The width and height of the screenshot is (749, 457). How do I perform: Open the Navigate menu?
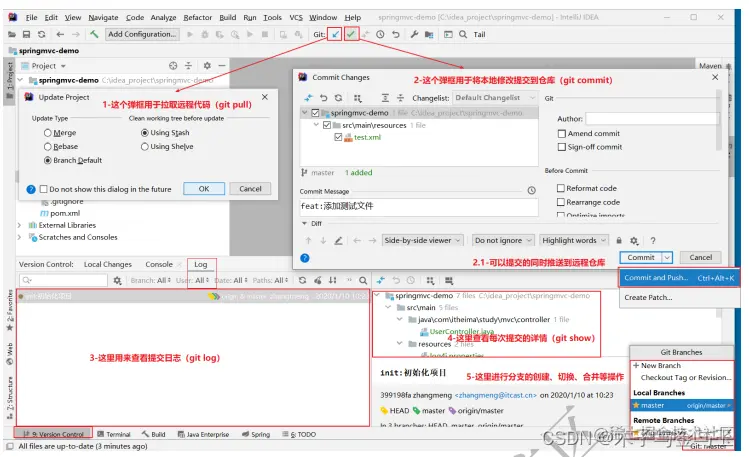(103, 17)
